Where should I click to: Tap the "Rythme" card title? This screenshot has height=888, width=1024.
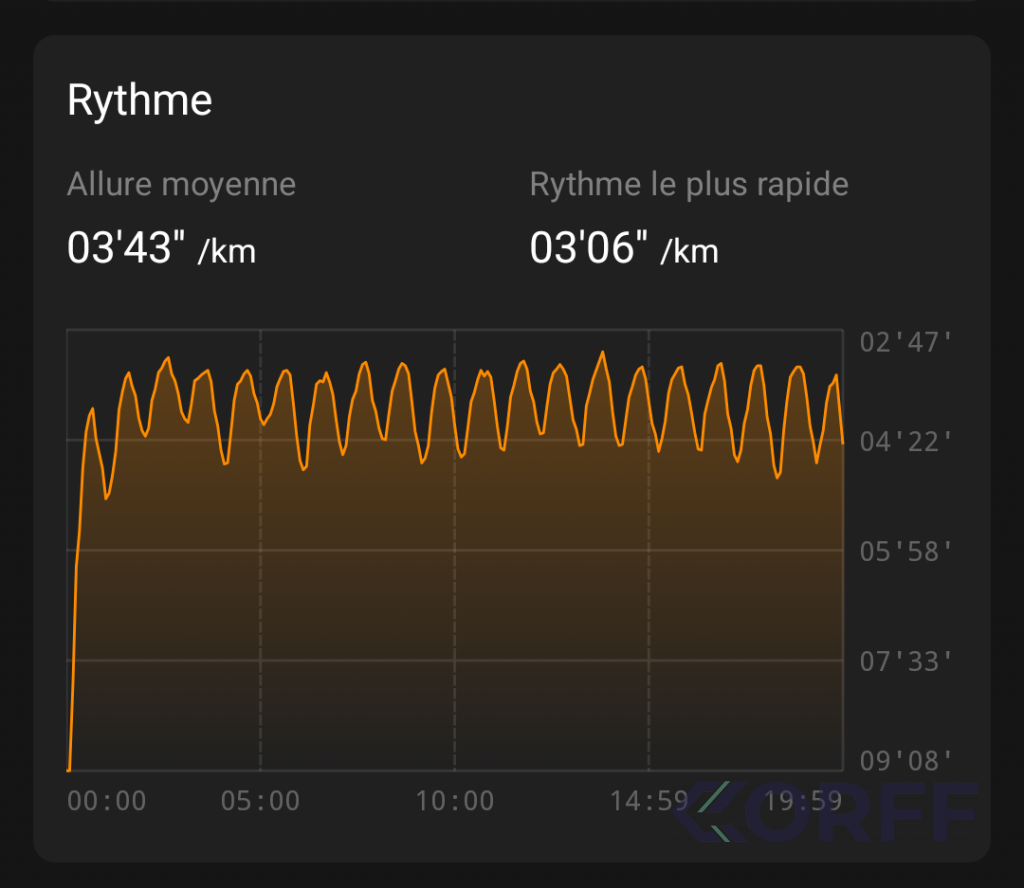click(139, 101)
